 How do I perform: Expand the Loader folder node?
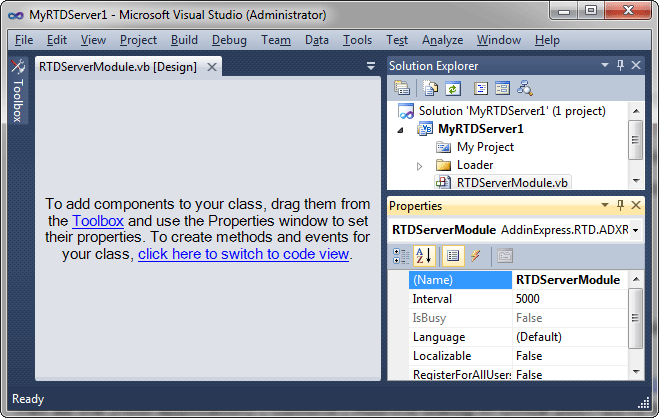[x=419, y=166]
